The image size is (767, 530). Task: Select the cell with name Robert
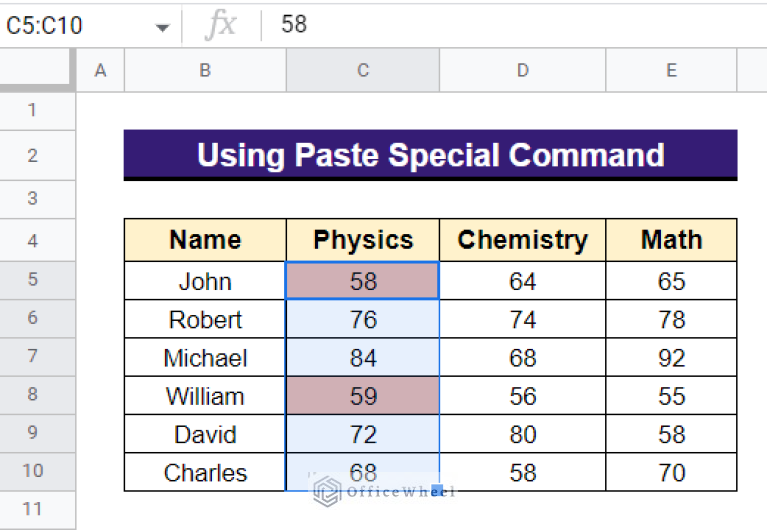[205, 319]
